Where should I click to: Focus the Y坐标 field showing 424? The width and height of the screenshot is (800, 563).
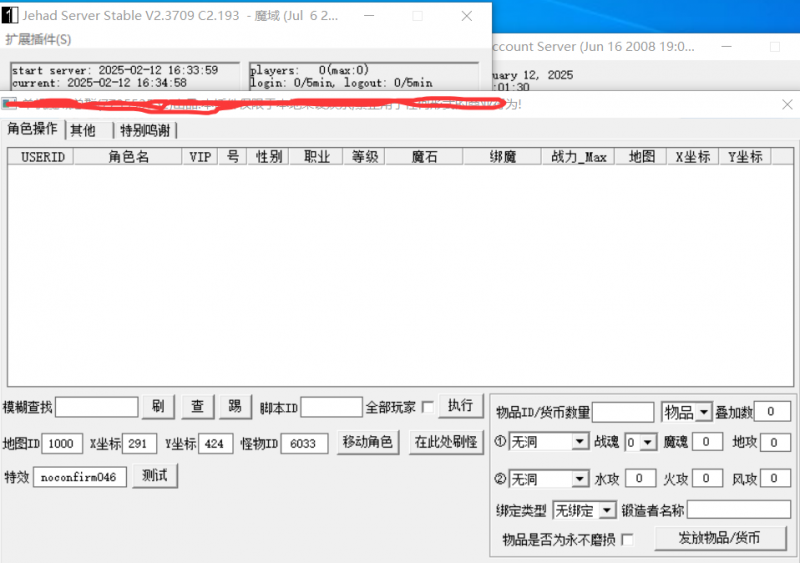[x=215, y=444]
